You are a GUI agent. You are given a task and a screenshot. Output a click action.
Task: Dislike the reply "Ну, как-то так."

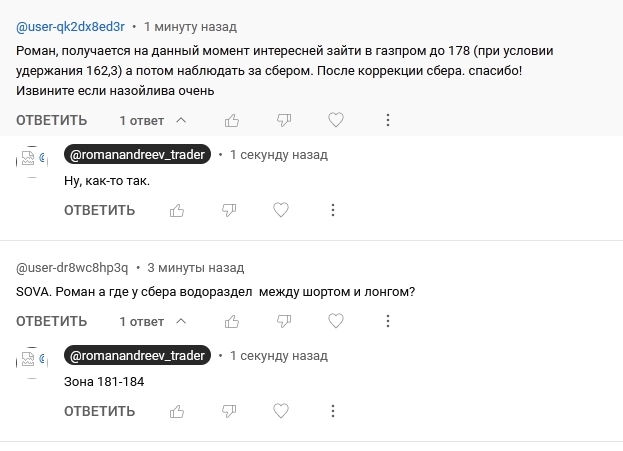coord(229,210)
